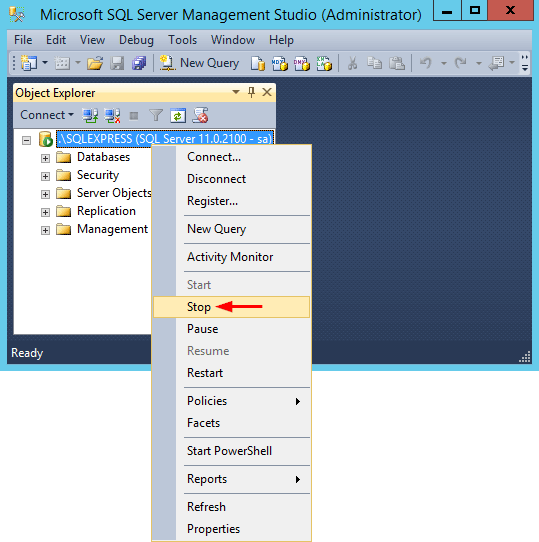Open the toolbar overflow options arrow
The height and width of the screenshot is (542, 539).
pyautogui.click(x=524, y=64)
